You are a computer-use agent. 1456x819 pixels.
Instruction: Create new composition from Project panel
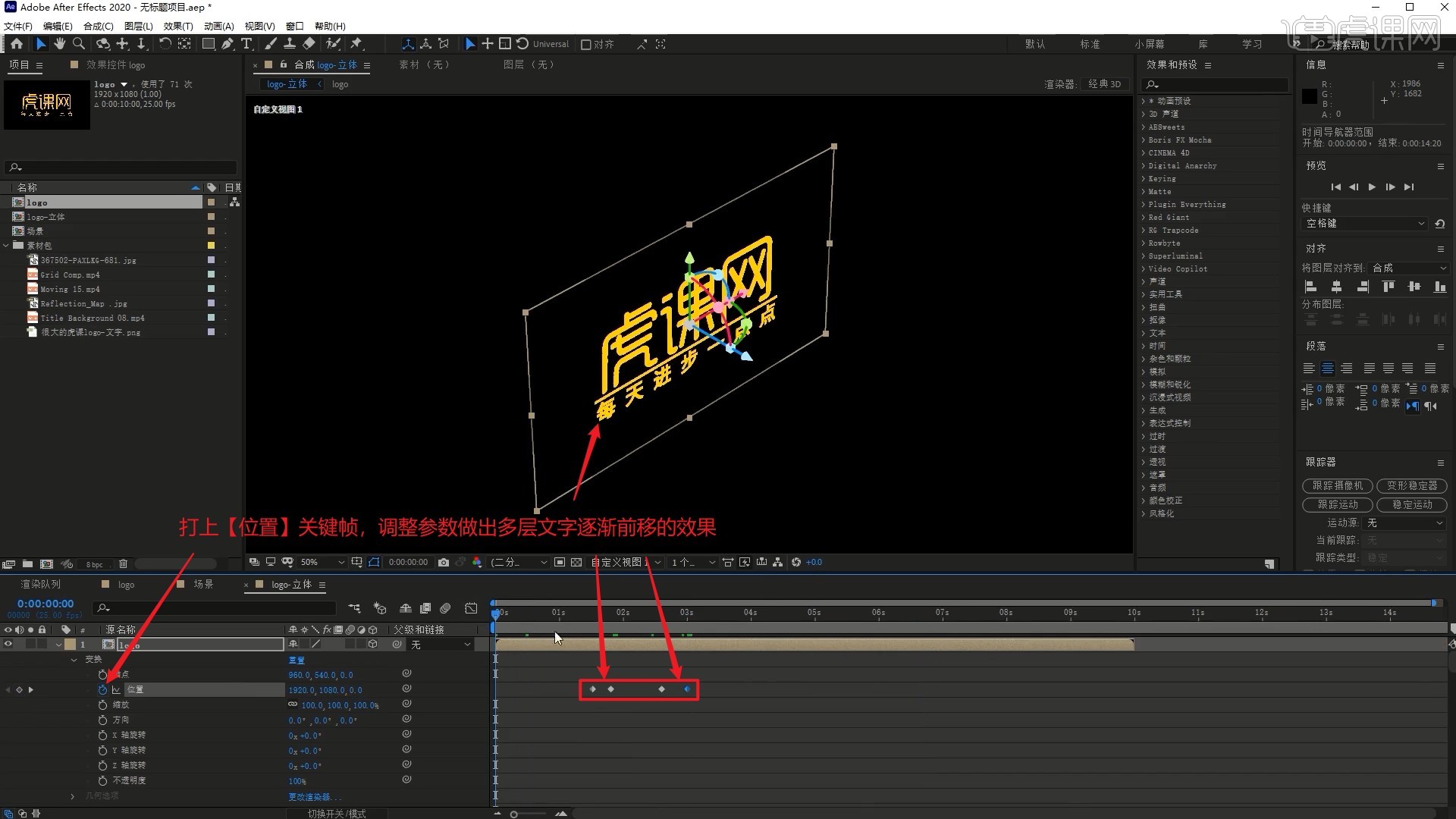pos(46,564)
